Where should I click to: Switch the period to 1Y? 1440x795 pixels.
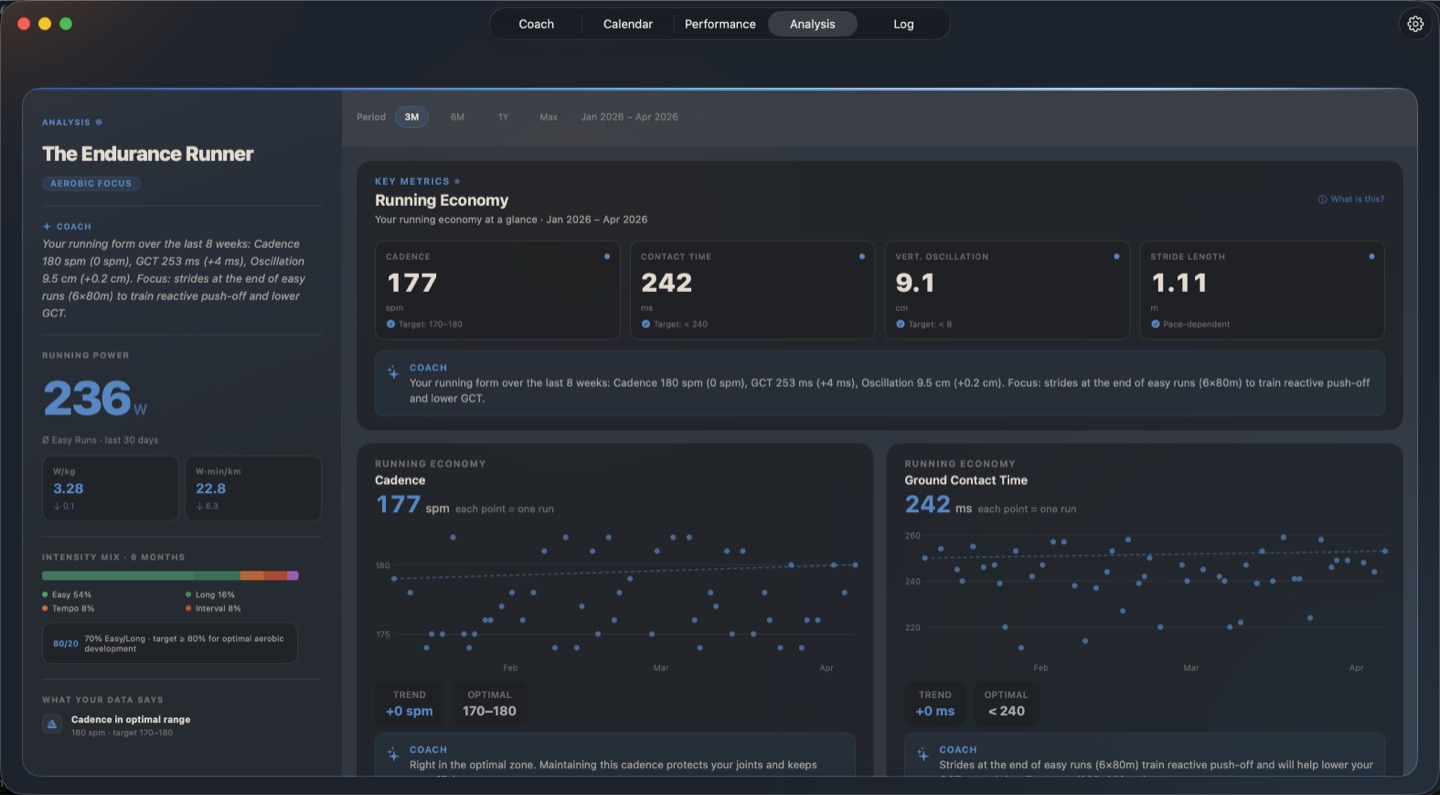503,116
